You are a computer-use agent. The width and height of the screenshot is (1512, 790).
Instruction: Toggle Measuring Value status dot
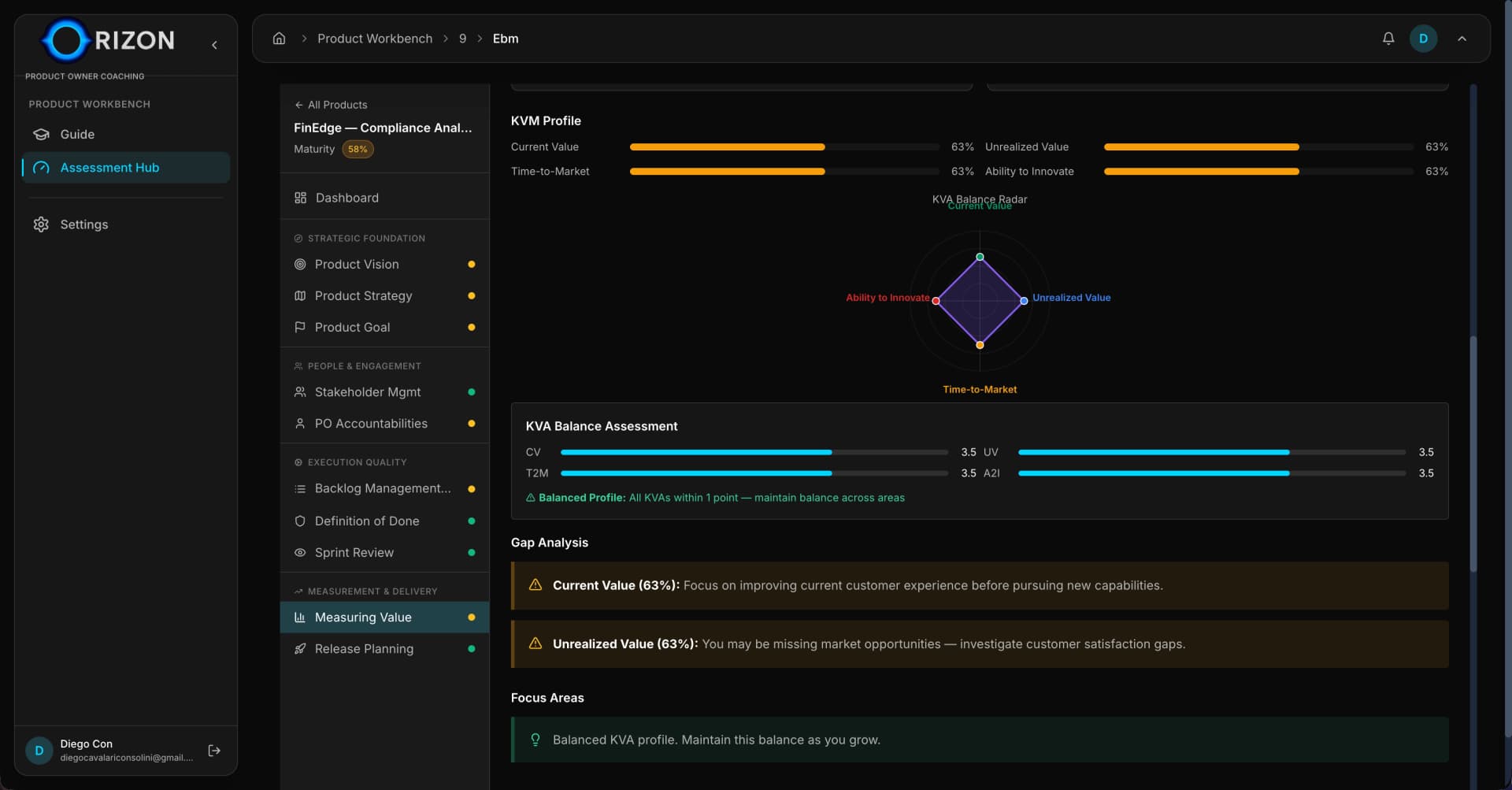point(471,617)
